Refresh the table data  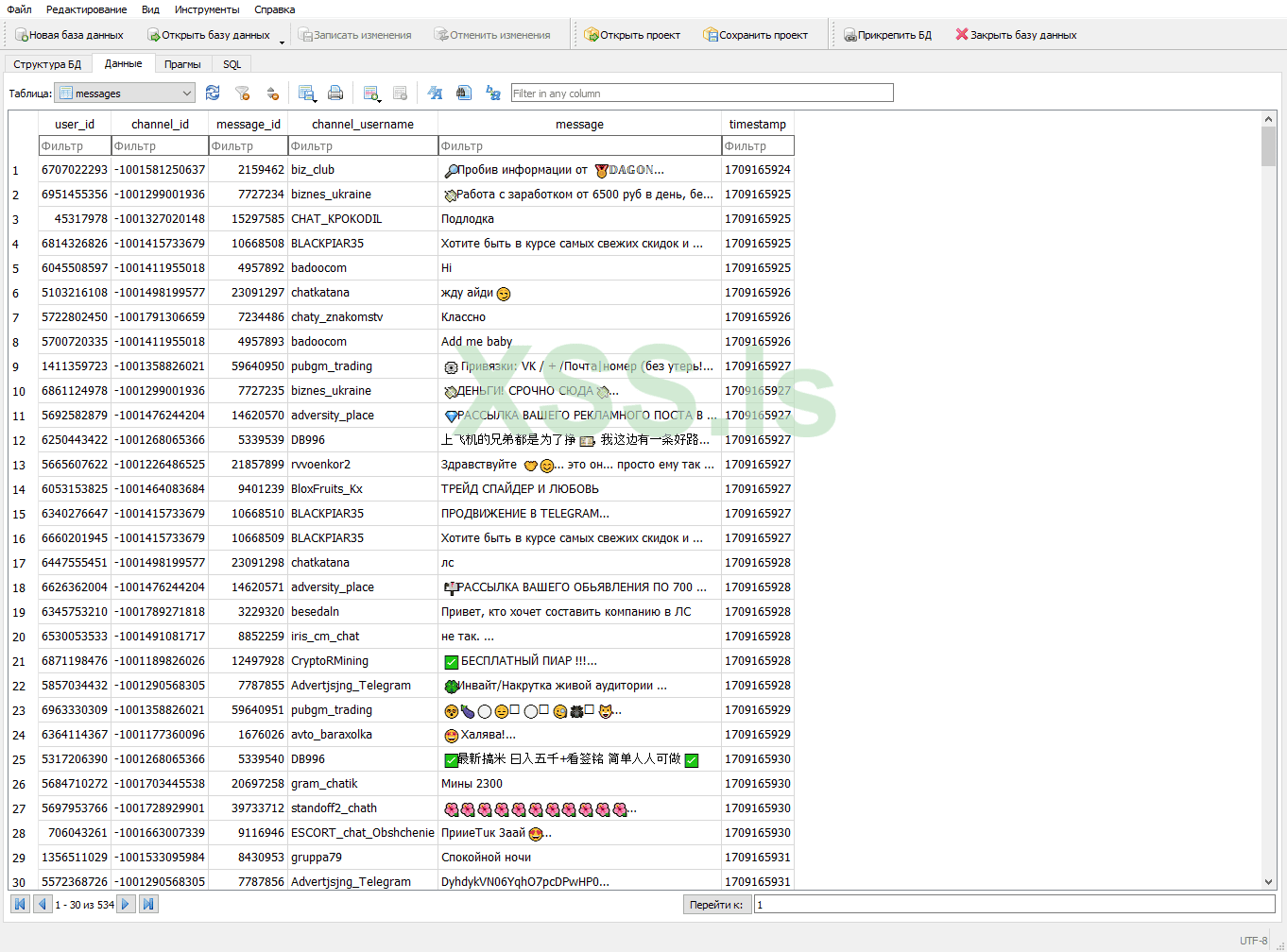[213, 93]
